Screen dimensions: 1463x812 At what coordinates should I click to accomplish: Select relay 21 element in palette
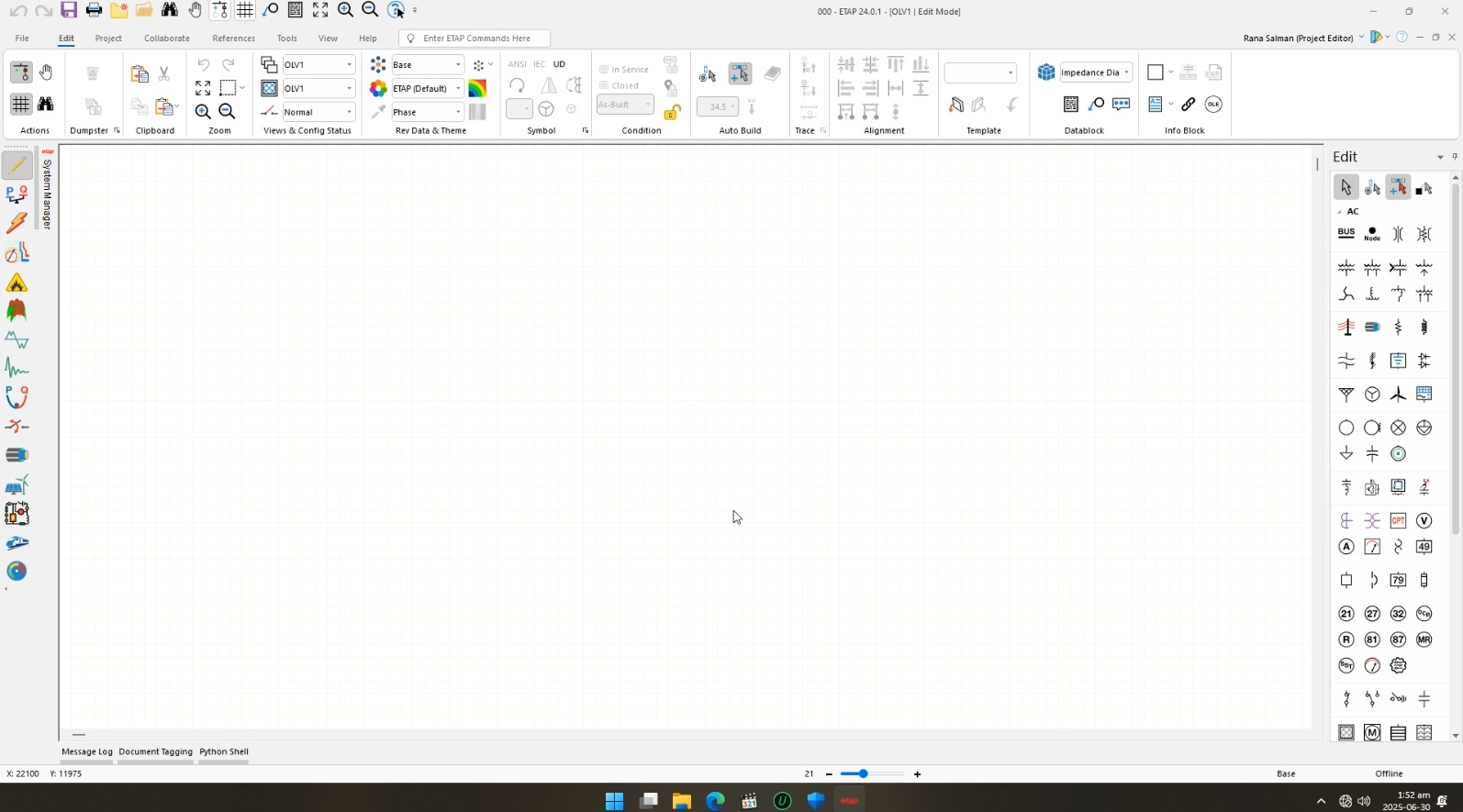pos(1346,614)
